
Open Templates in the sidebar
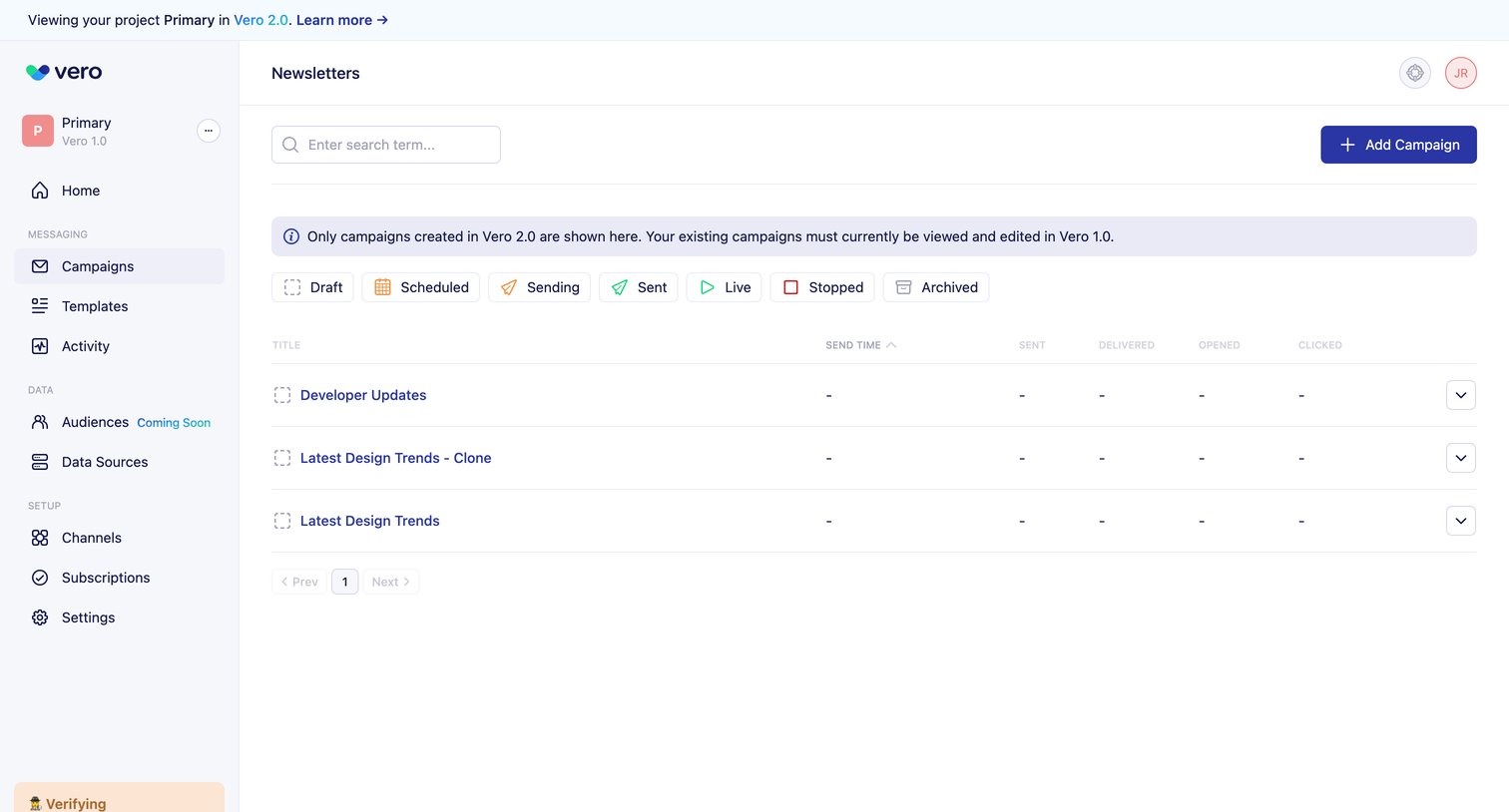(120, 306)
